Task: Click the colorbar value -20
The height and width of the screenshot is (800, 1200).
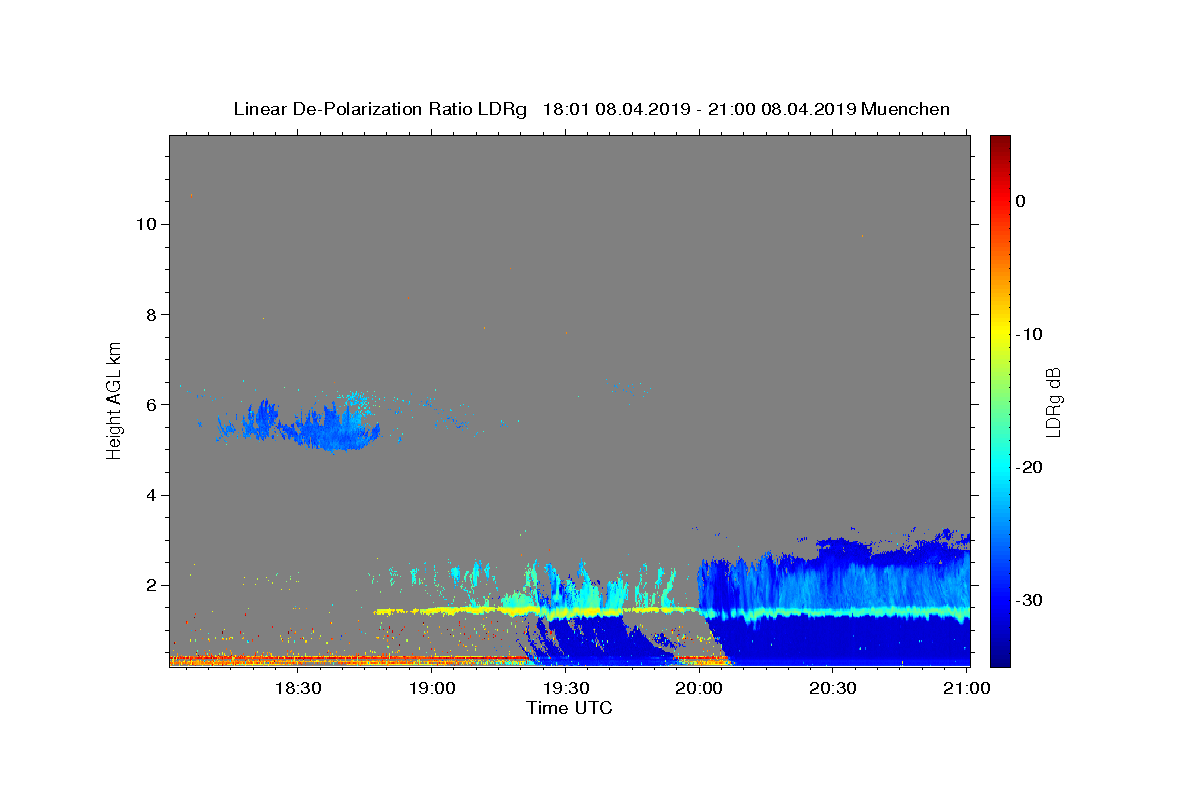Action: click(x=1030, y=467)
